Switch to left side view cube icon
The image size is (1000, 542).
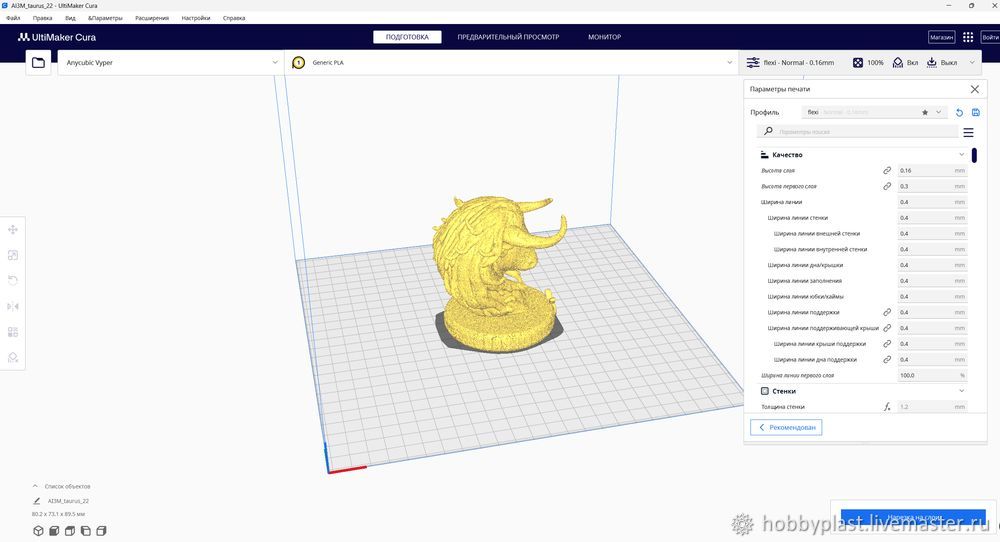click(85, 531)
